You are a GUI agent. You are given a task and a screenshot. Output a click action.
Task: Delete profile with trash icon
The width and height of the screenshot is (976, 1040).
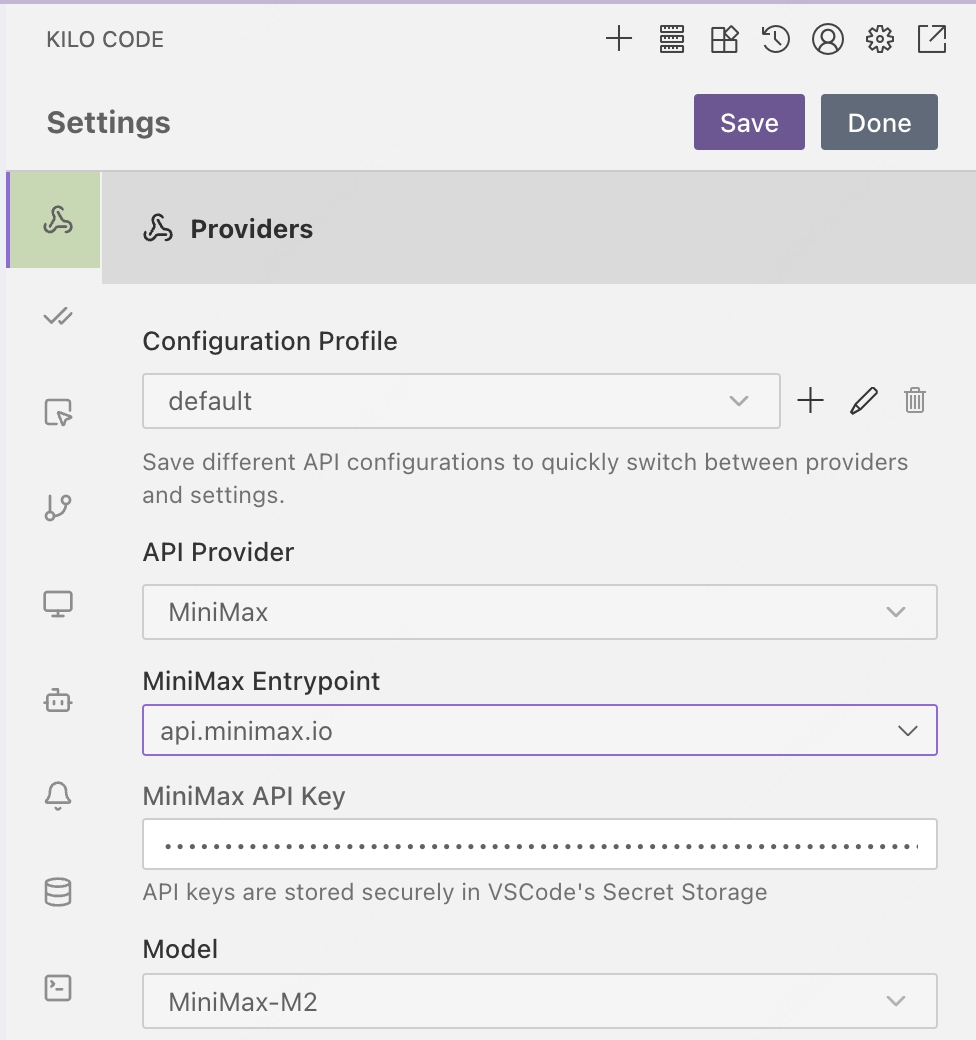[915, 401]
